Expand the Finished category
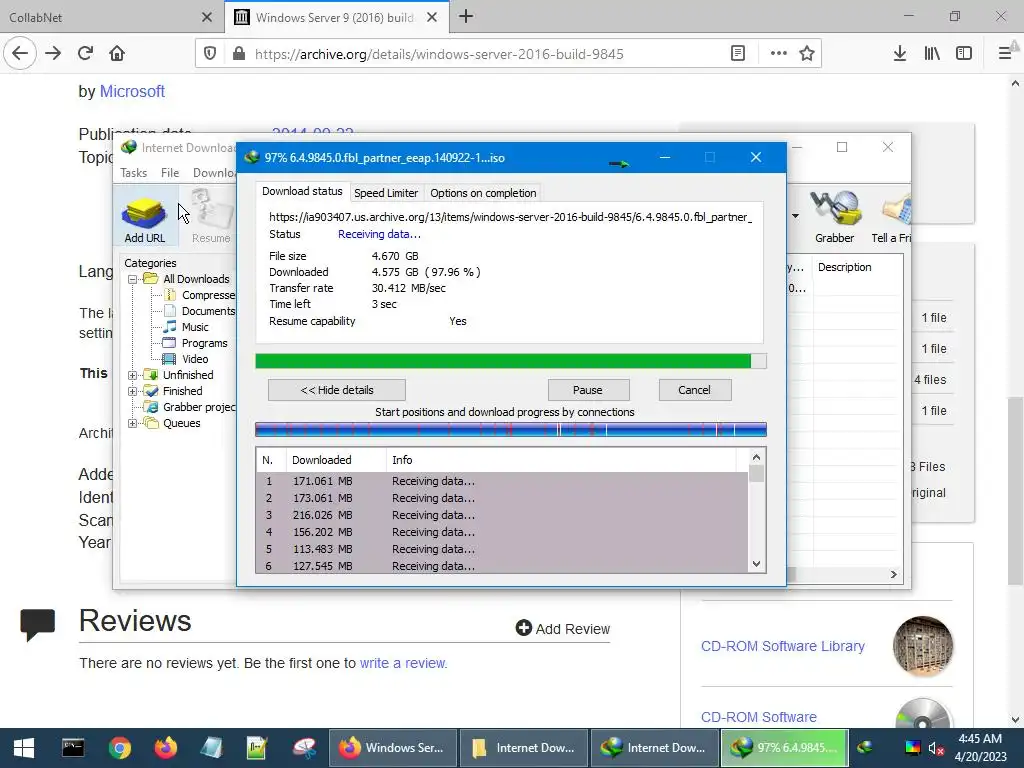The height and width of the screenshot is (768, 1024). [x=133, y=391]
